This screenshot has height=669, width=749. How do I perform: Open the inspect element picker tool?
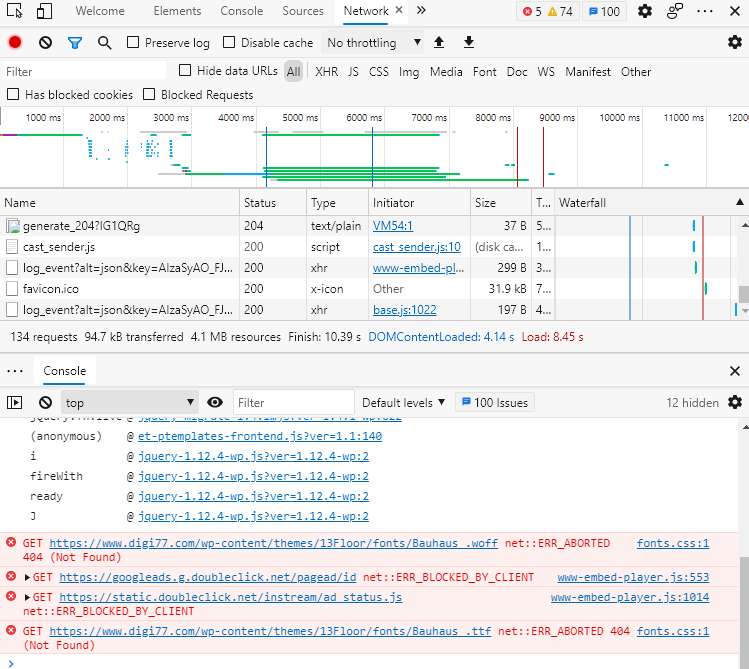(15, 12)
